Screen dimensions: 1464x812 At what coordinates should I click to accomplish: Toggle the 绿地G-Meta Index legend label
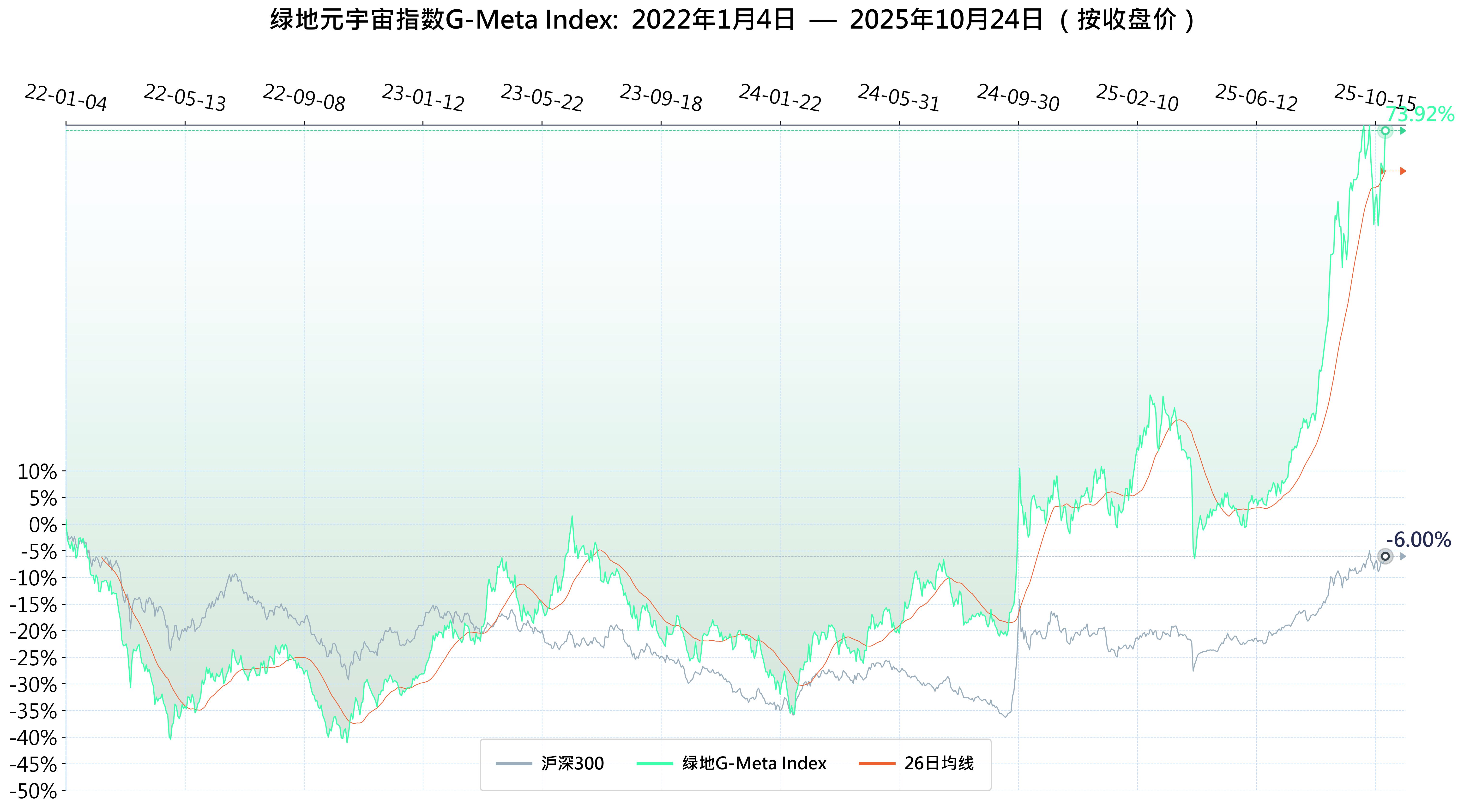754,763
